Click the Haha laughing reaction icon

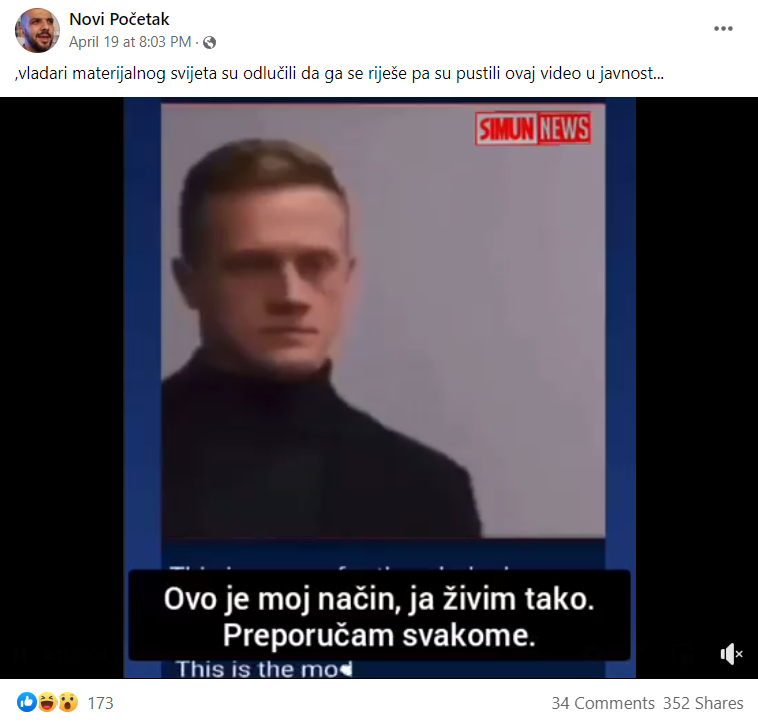point(47,702)
